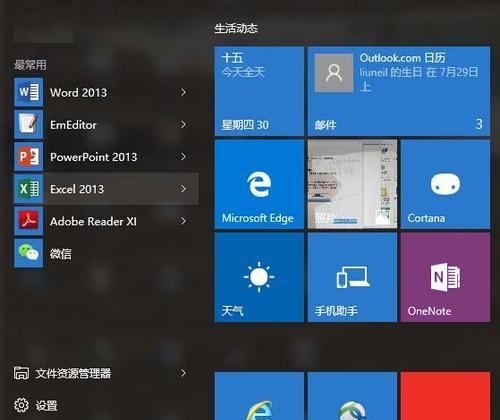Launch EmEditor from its notepad icon
Viewport: 500px width, 420px height.
point(29,124)
